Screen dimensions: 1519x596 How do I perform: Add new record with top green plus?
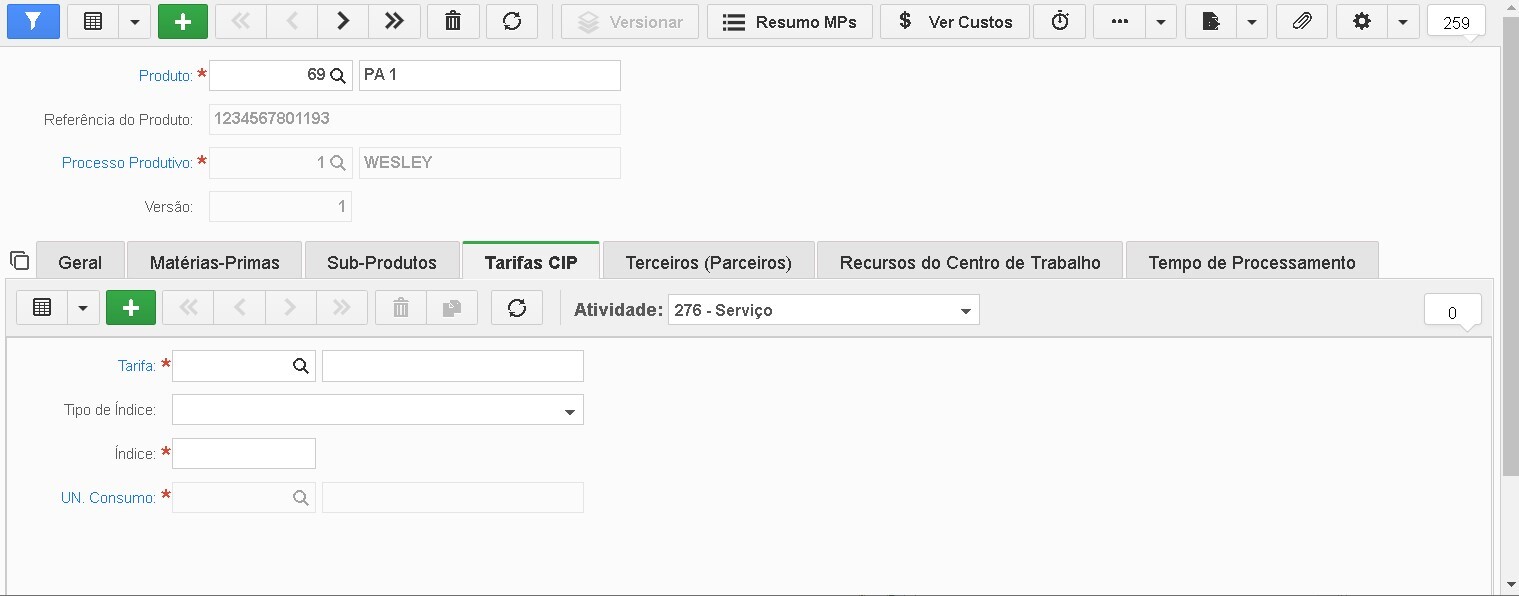tap(183, 21)
